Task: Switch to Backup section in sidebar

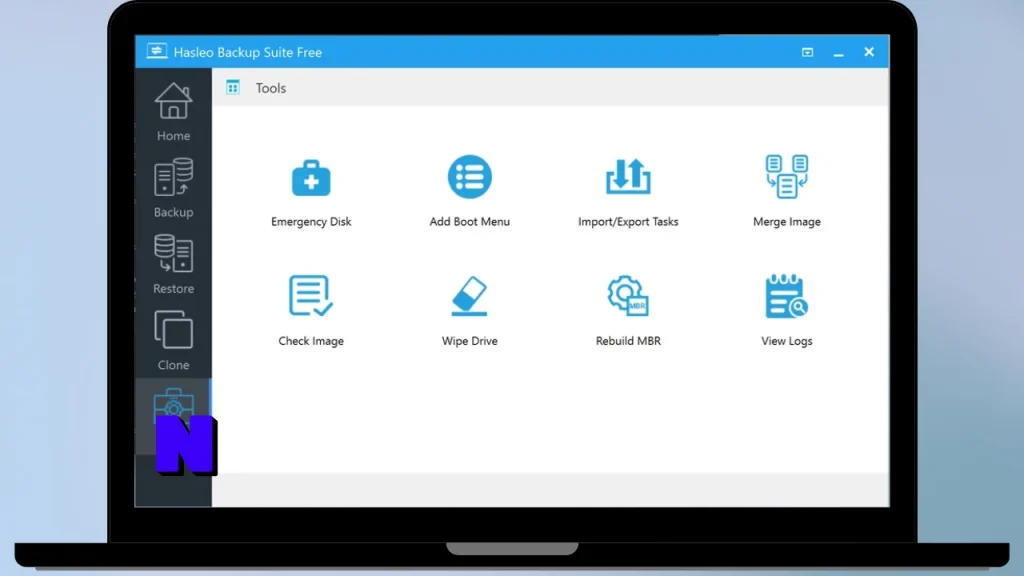Action: click(173, 188)
